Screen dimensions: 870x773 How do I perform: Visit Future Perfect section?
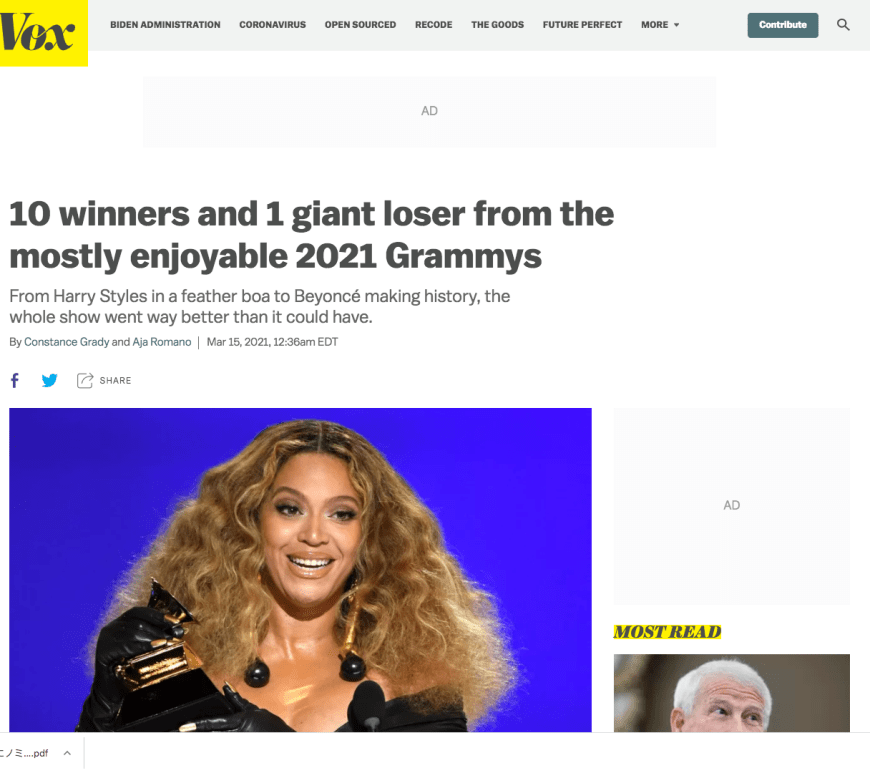pos(582,25)
